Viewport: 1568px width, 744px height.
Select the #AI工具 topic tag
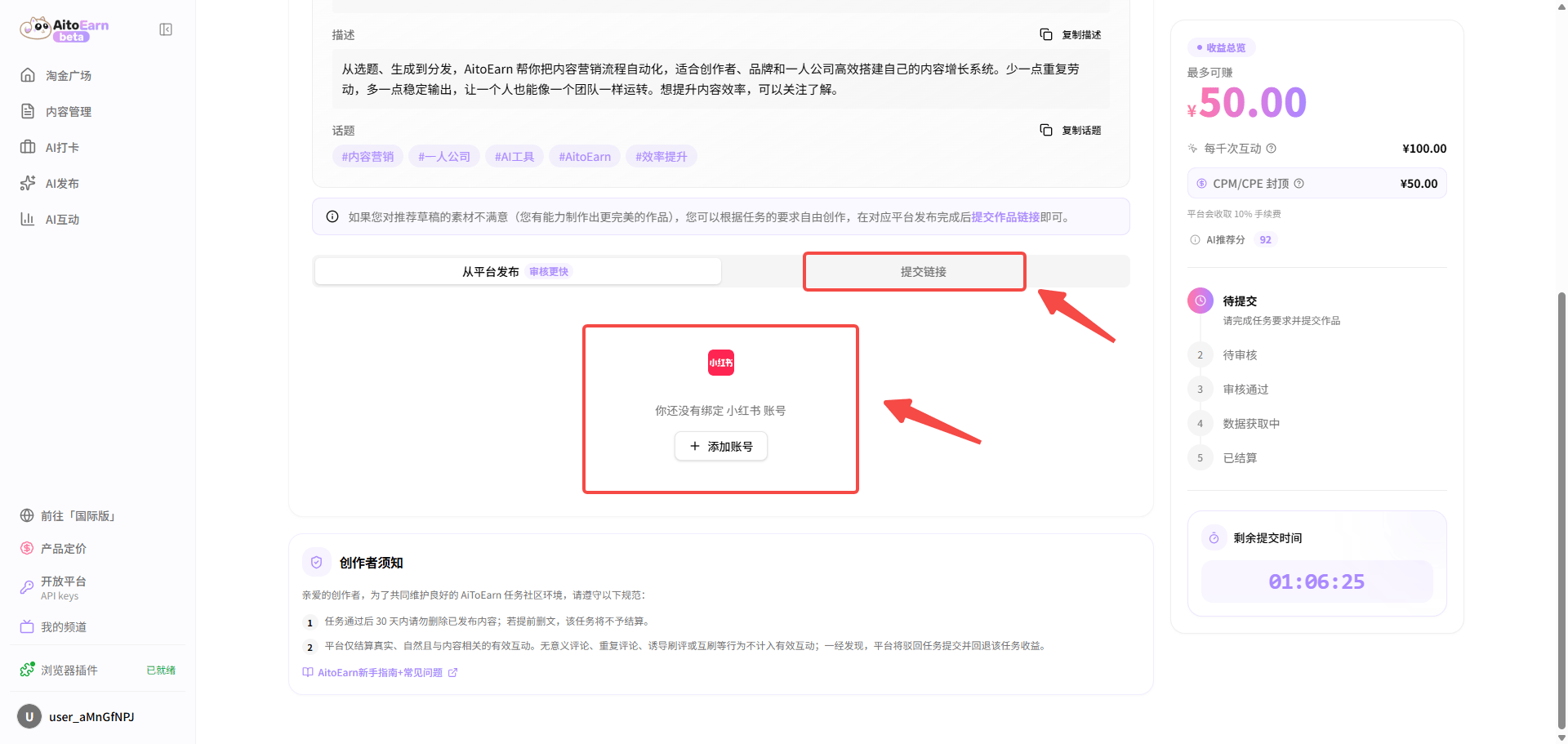(514, 156)
